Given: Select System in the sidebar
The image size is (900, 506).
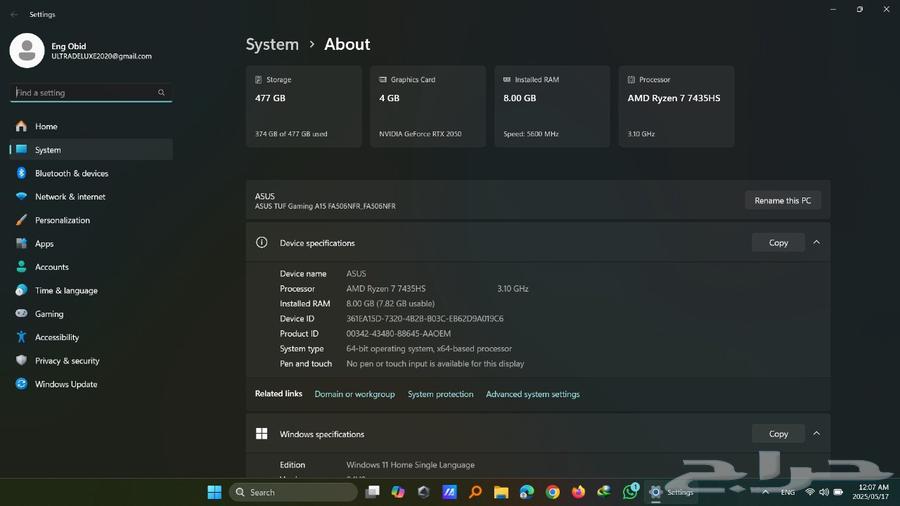Looking at the screenshot, I should 91,150.
